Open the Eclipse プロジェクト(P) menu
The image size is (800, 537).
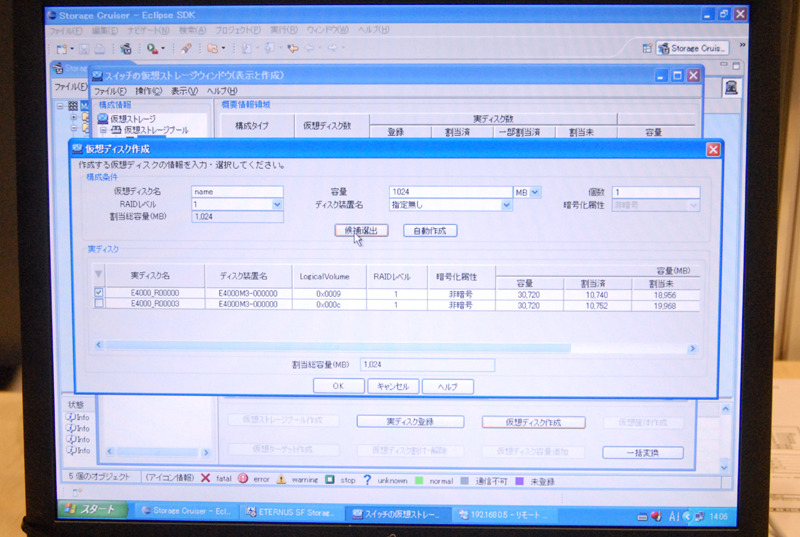[x=238, y=31]
